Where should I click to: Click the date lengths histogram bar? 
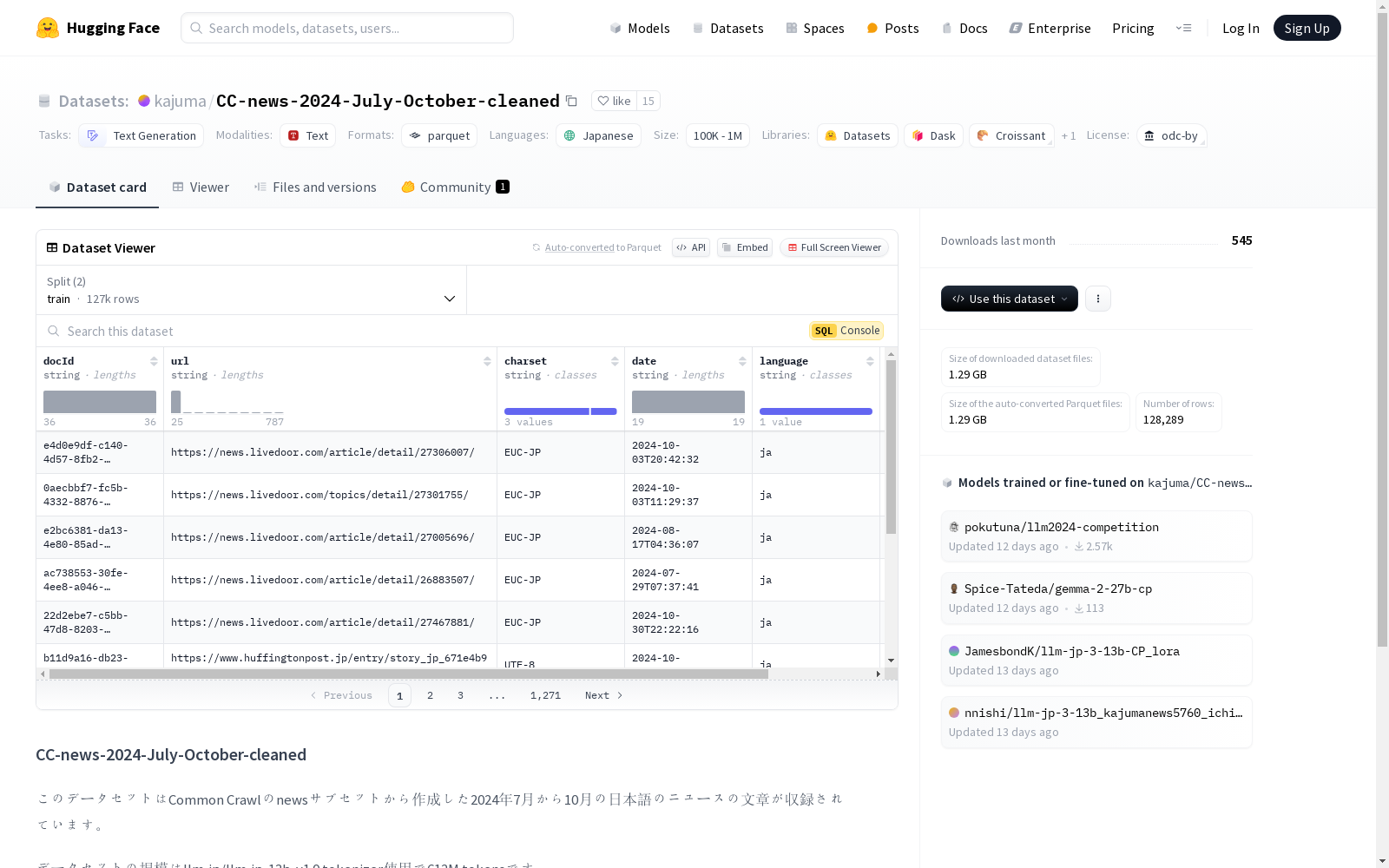688,402
